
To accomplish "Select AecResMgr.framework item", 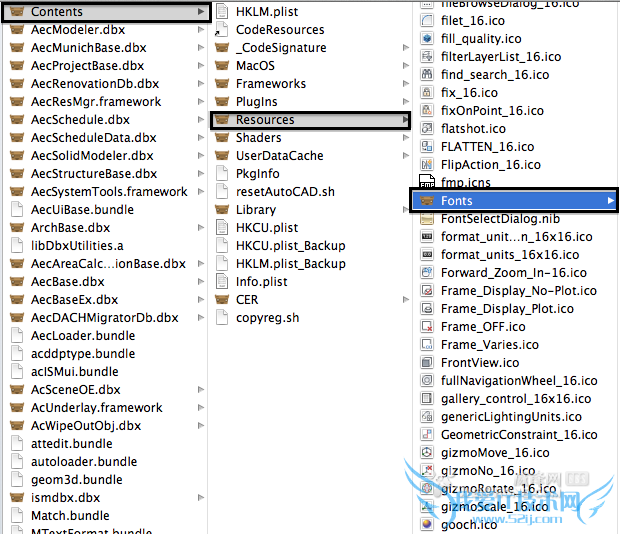I will (x=96, y=102).
